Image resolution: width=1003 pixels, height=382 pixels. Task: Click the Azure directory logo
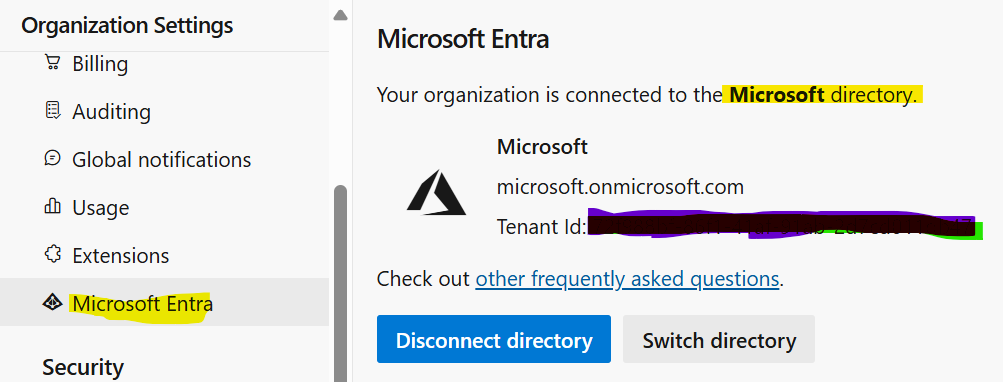[x=436, y=192]
